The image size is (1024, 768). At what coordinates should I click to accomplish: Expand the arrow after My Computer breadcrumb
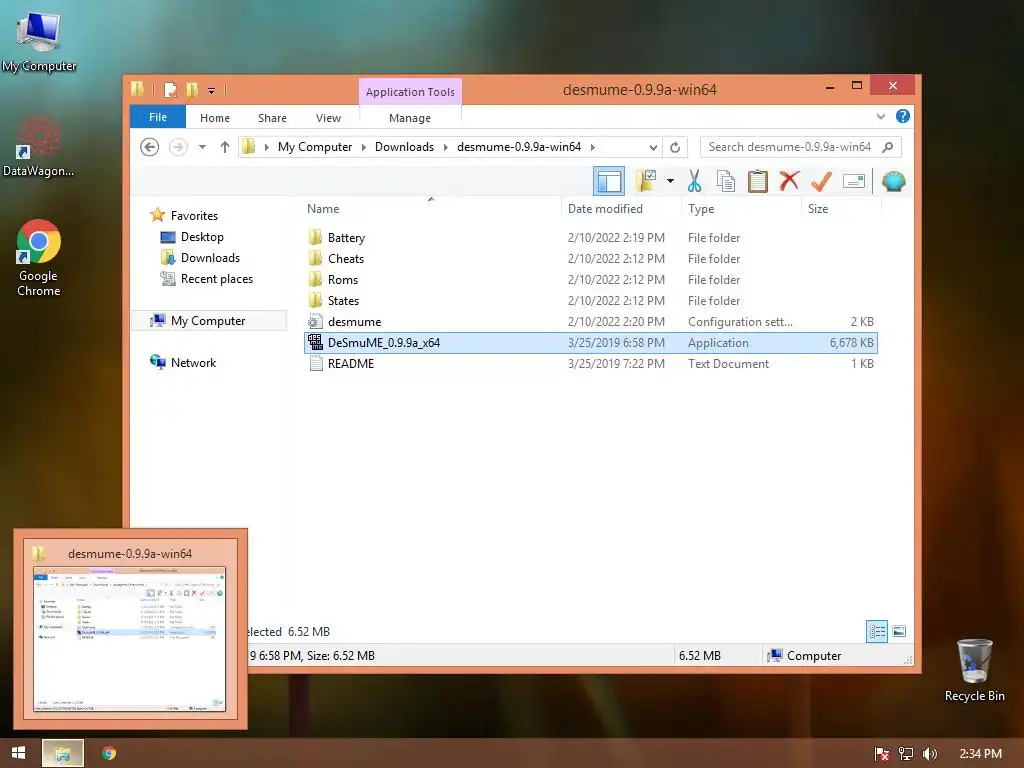click(x=364, y=147)
